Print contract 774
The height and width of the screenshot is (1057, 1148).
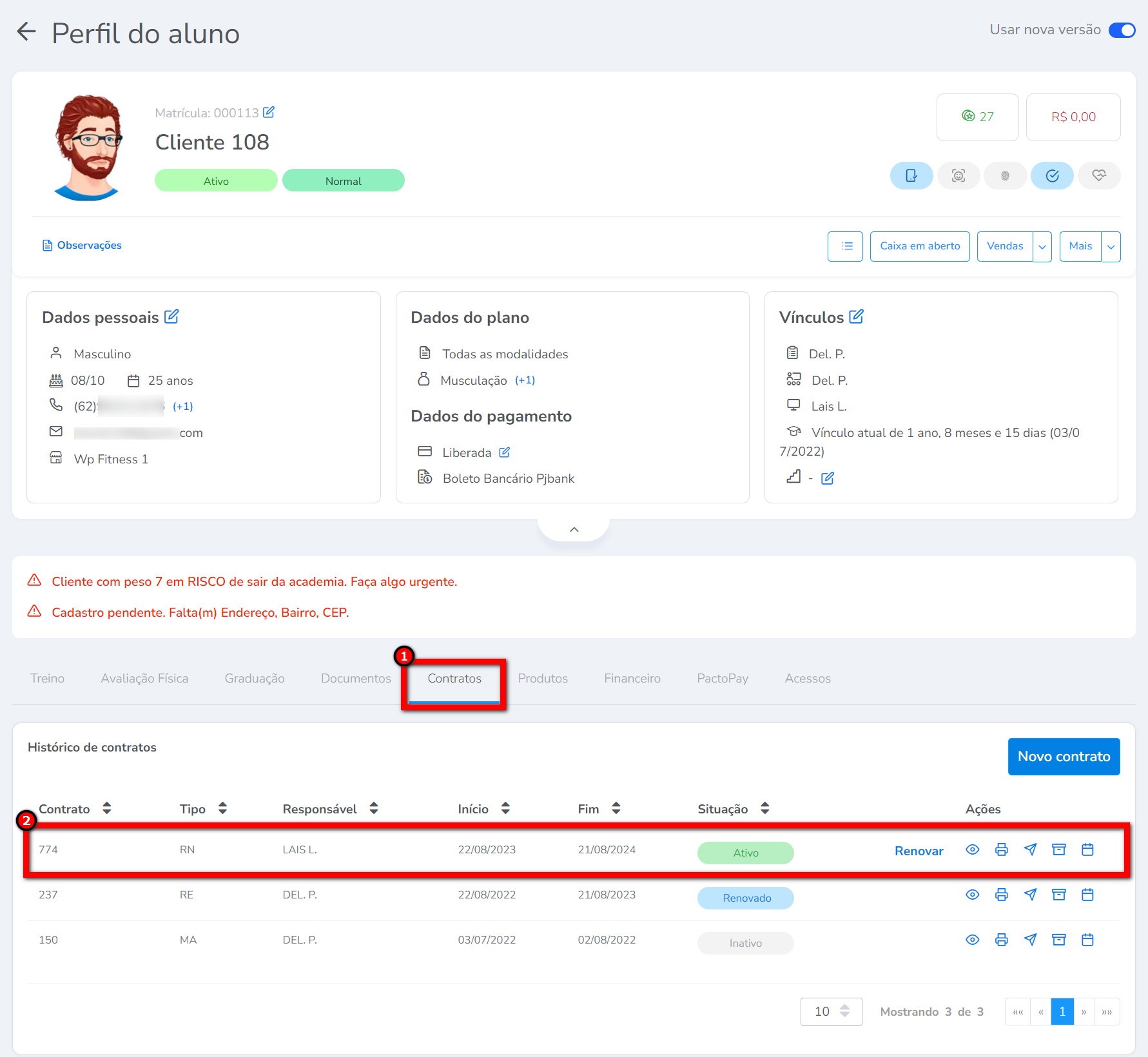click(x=1001, y=849)
